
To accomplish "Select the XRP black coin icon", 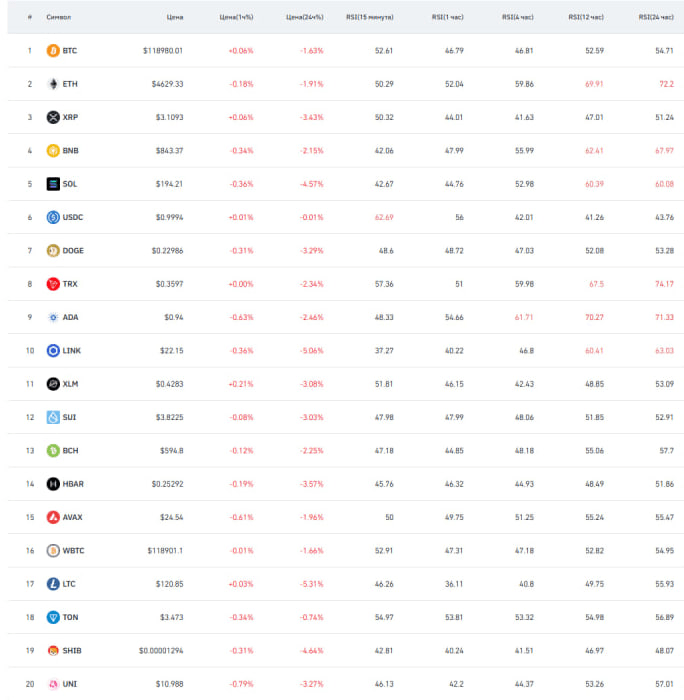I will pyautogui.click(x=53, y=117).
